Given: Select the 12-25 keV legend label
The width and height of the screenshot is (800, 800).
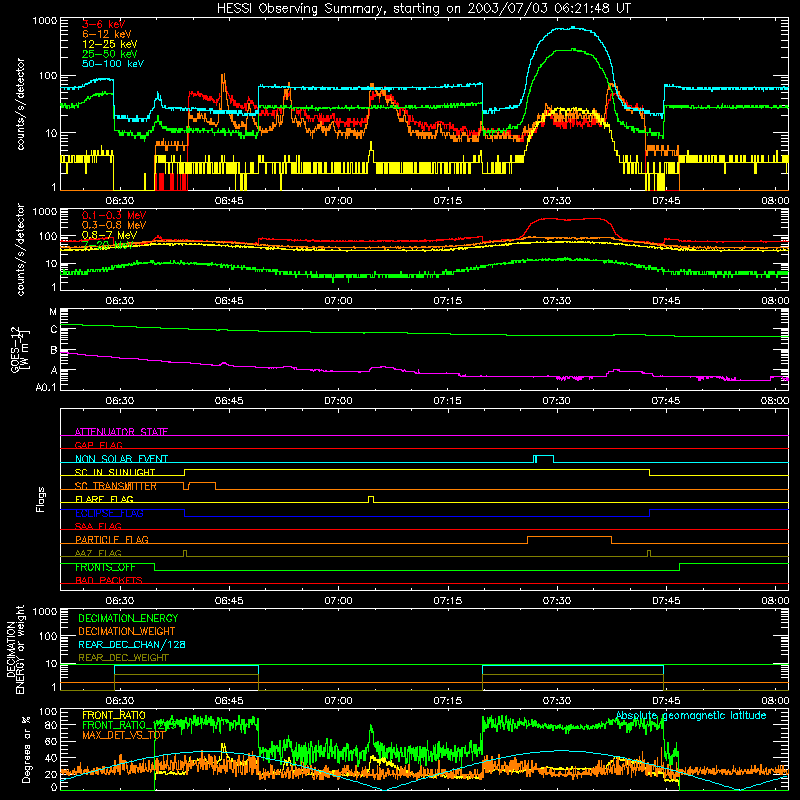Looking at the screenshot, I should click(110, 44).
